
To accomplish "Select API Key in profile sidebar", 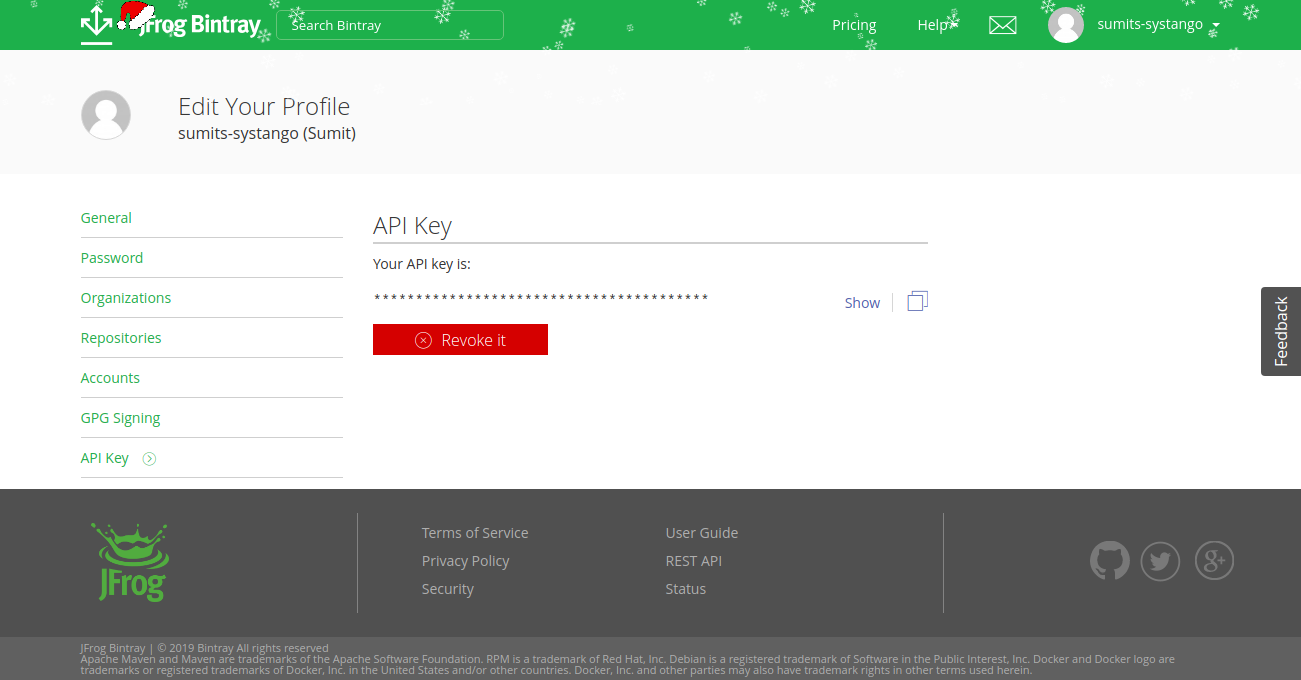I will point(105,458).
